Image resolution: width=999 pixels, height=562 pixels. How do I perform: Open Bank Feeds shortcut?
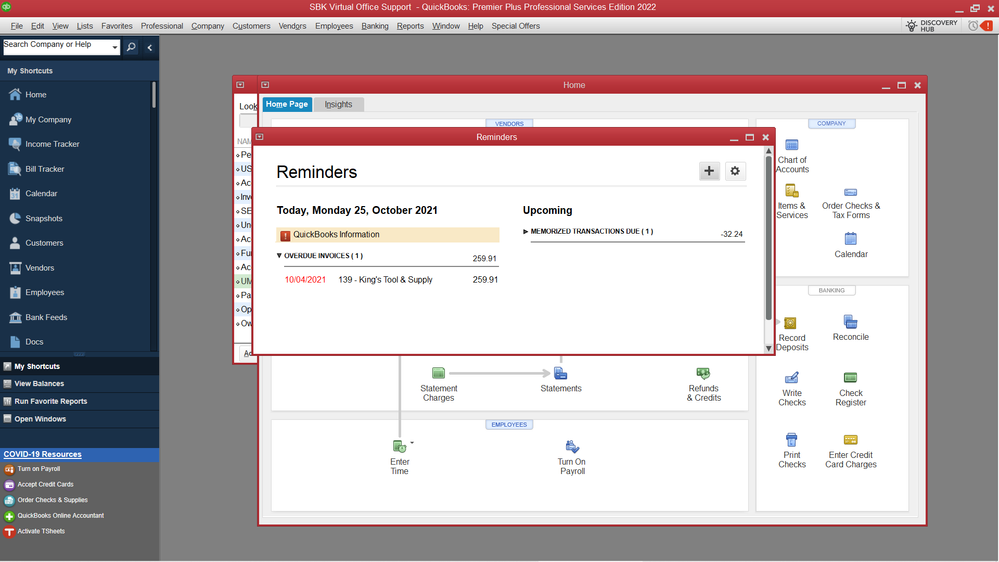[x=38, y=317]
